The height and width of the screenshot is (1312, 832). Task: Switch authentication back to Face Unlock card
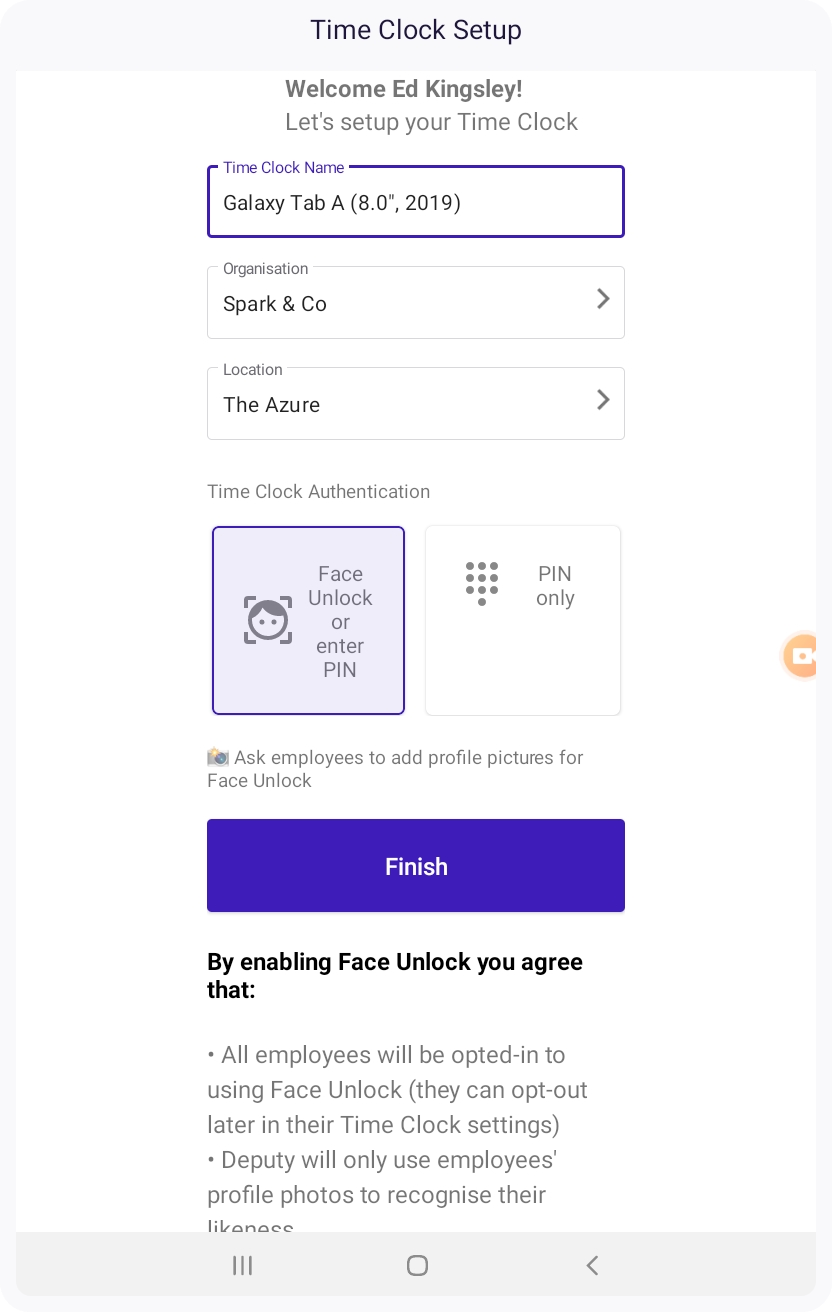(x=308, y=620)
